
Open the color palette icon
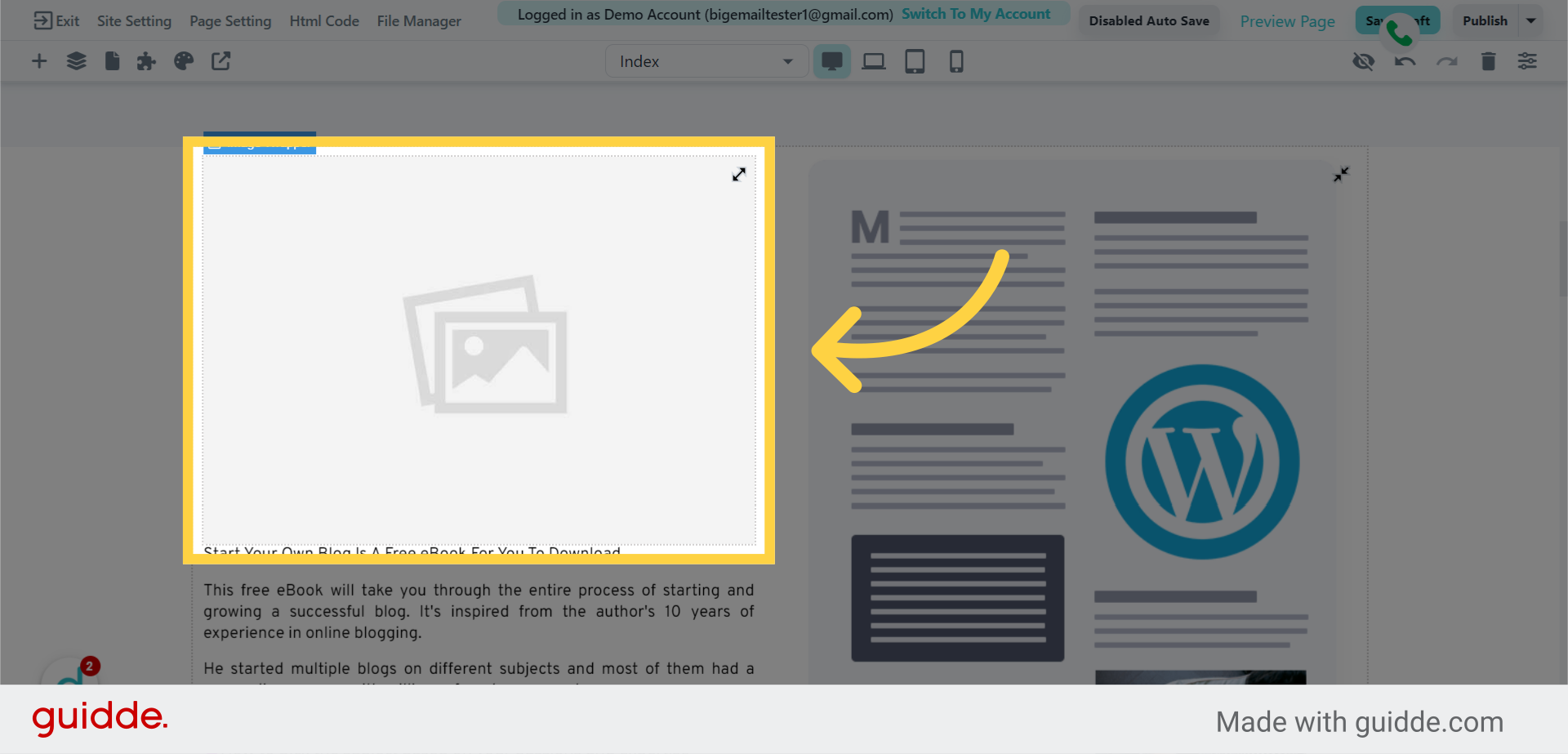click(184, 61)
